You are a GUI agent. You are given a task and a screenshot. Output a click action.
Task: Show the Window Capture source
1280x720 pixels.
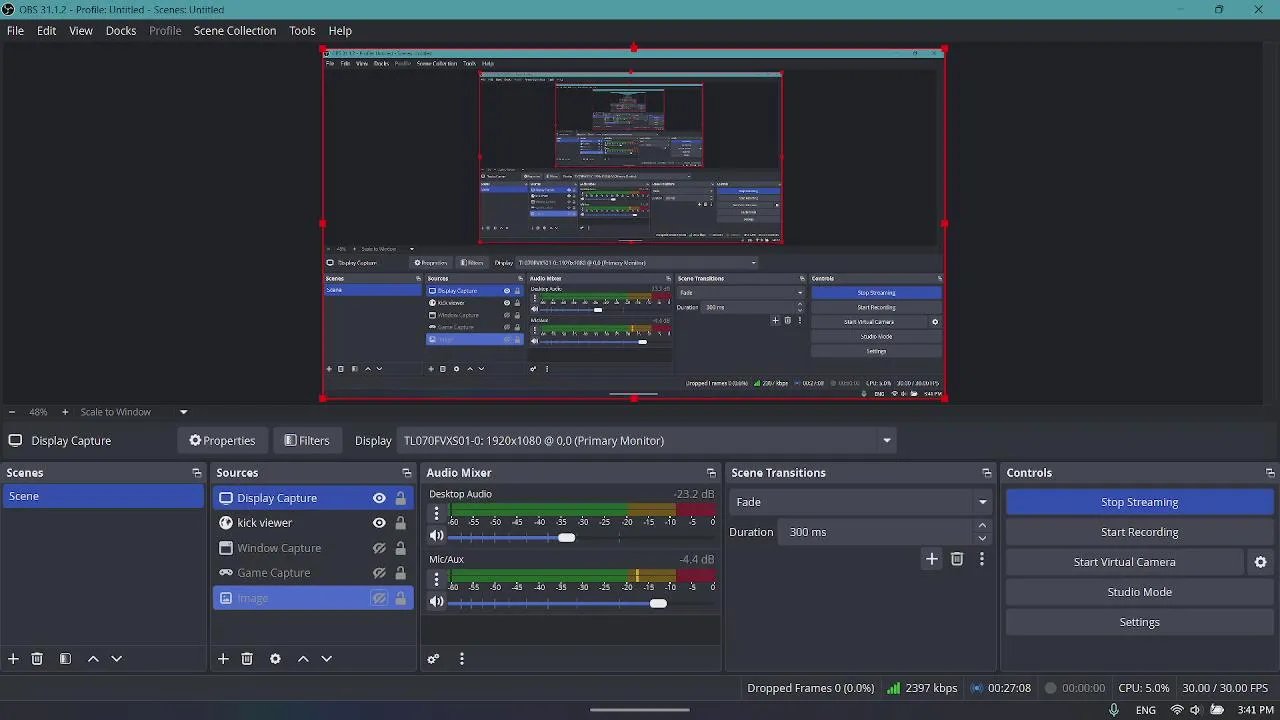[379, 548]
